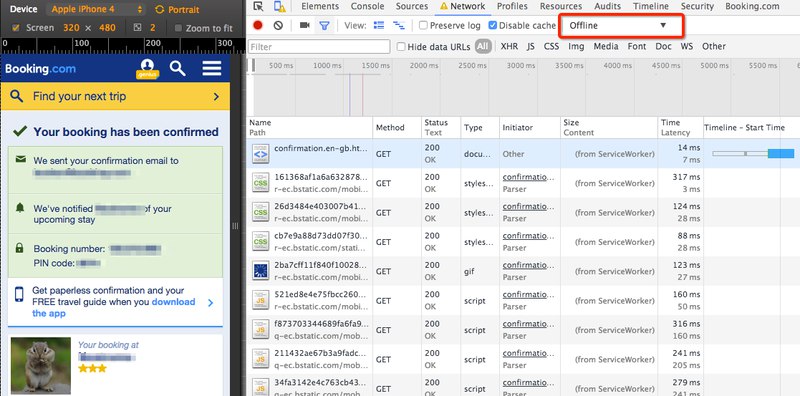Select the WS filter button
The height and width of the screenshot is (396, 800).
tap(687, 46)
